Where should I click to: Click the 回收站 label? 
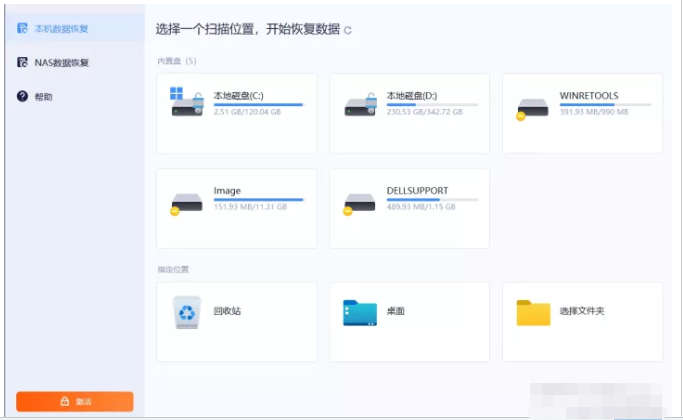227,311
